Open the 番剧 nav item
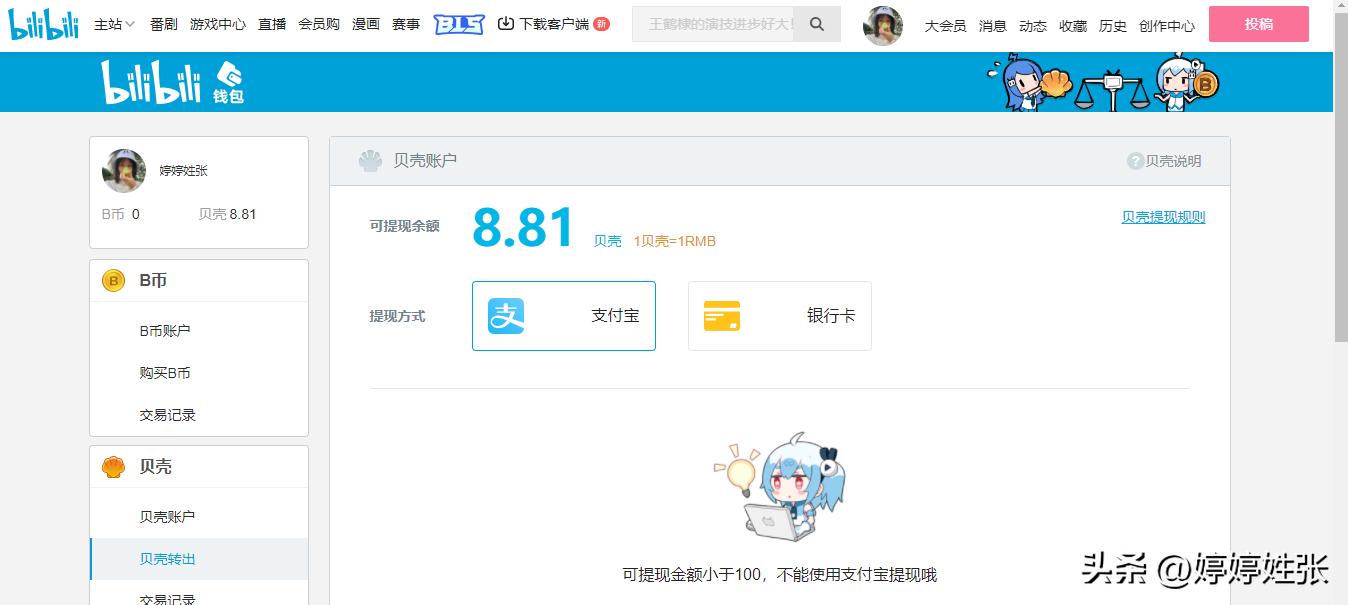The width and height of the screenshot is (1348, 605). click(164, 24)
